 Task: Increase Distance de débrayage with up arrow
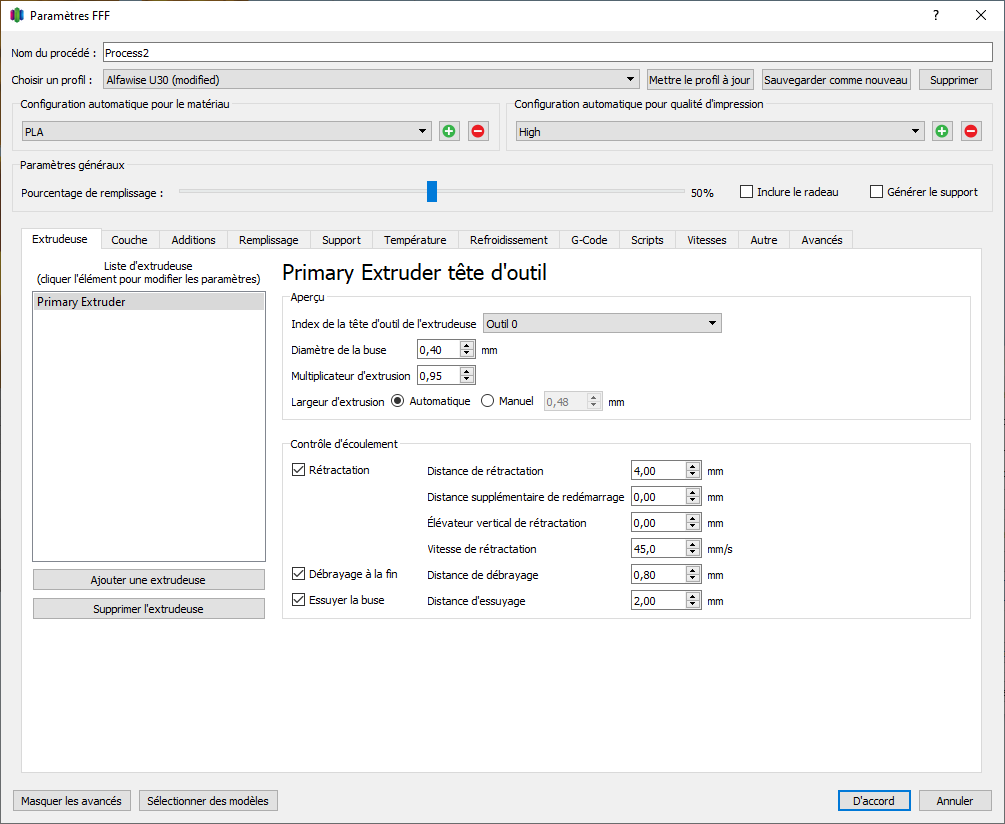pos(693,570)
